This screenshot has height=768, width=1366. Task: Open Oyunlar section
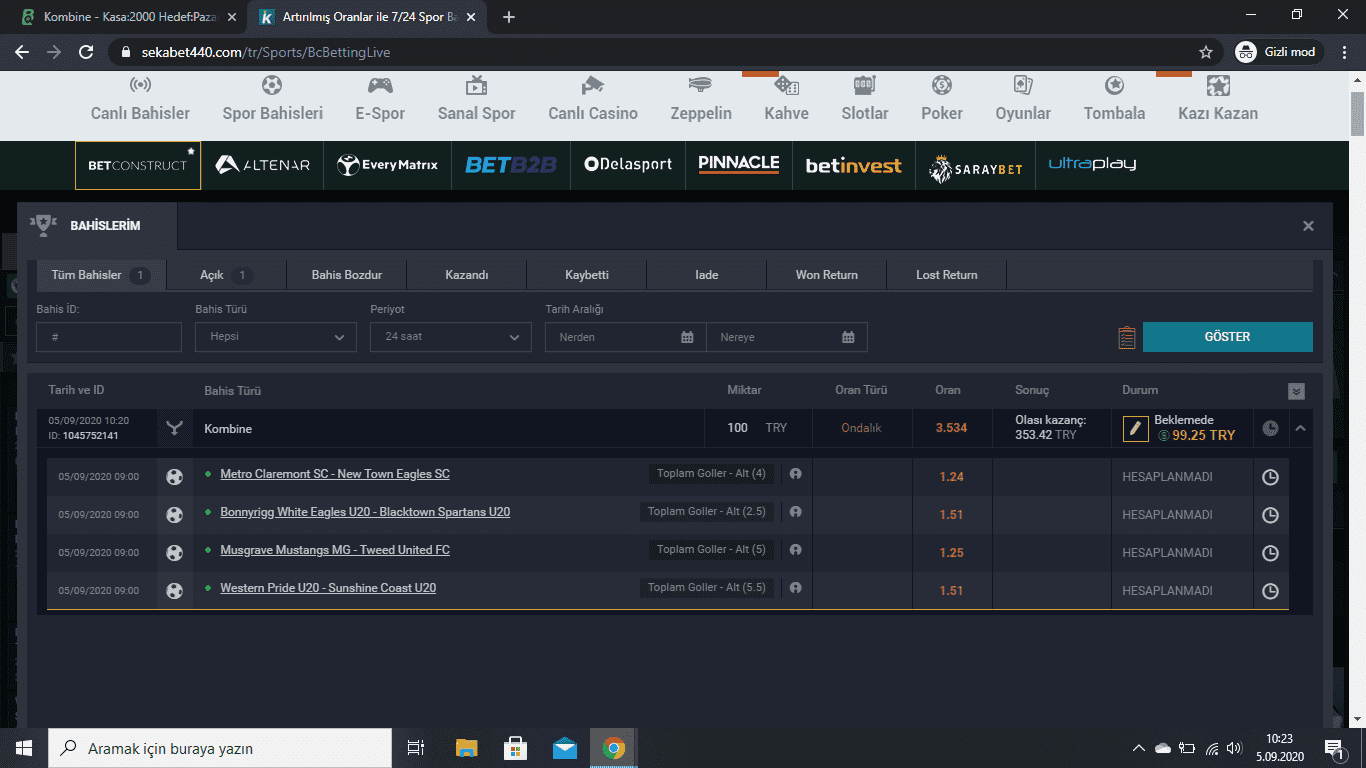[x=1023, y=100]
